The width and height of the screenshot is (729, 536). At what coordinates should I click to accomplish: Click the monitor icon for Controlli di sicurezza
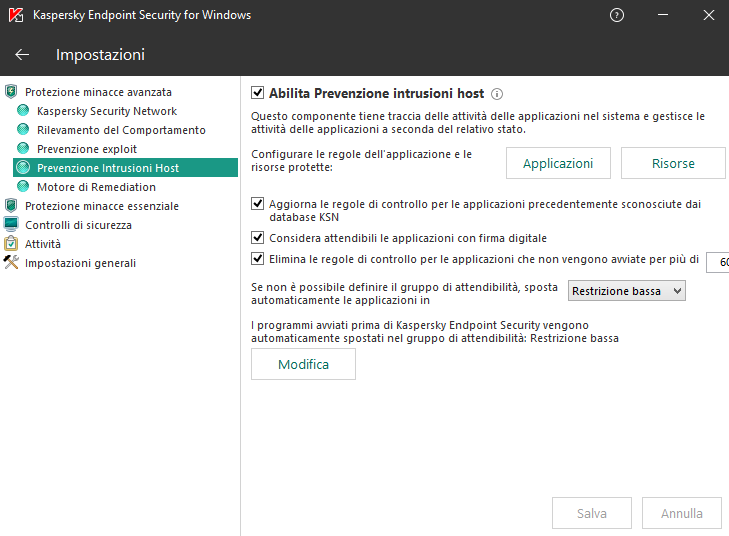[x=11, y=225]
